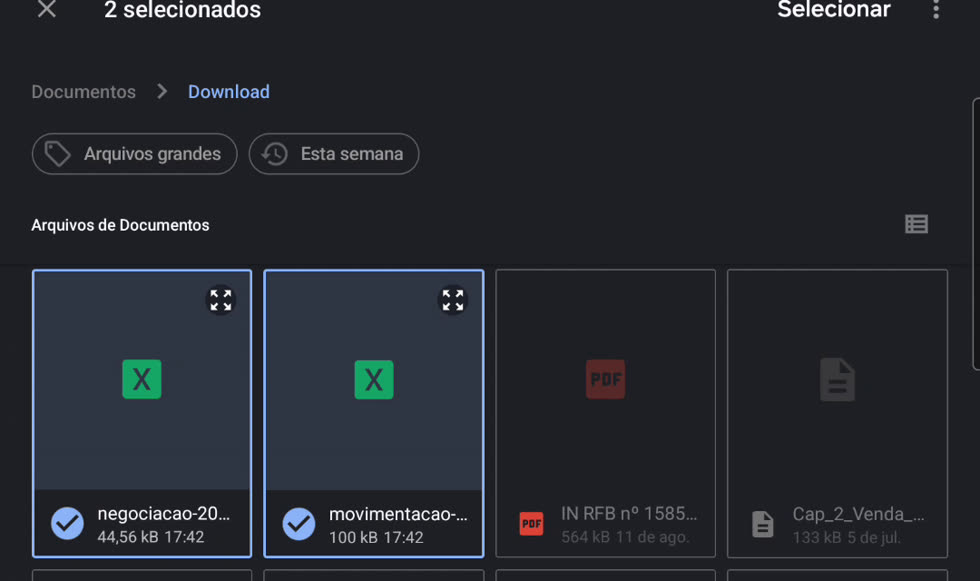This screenshot has width=980, height=581.
Task: Click the movimentacao-... file name
Action: (x=398, y=514)
